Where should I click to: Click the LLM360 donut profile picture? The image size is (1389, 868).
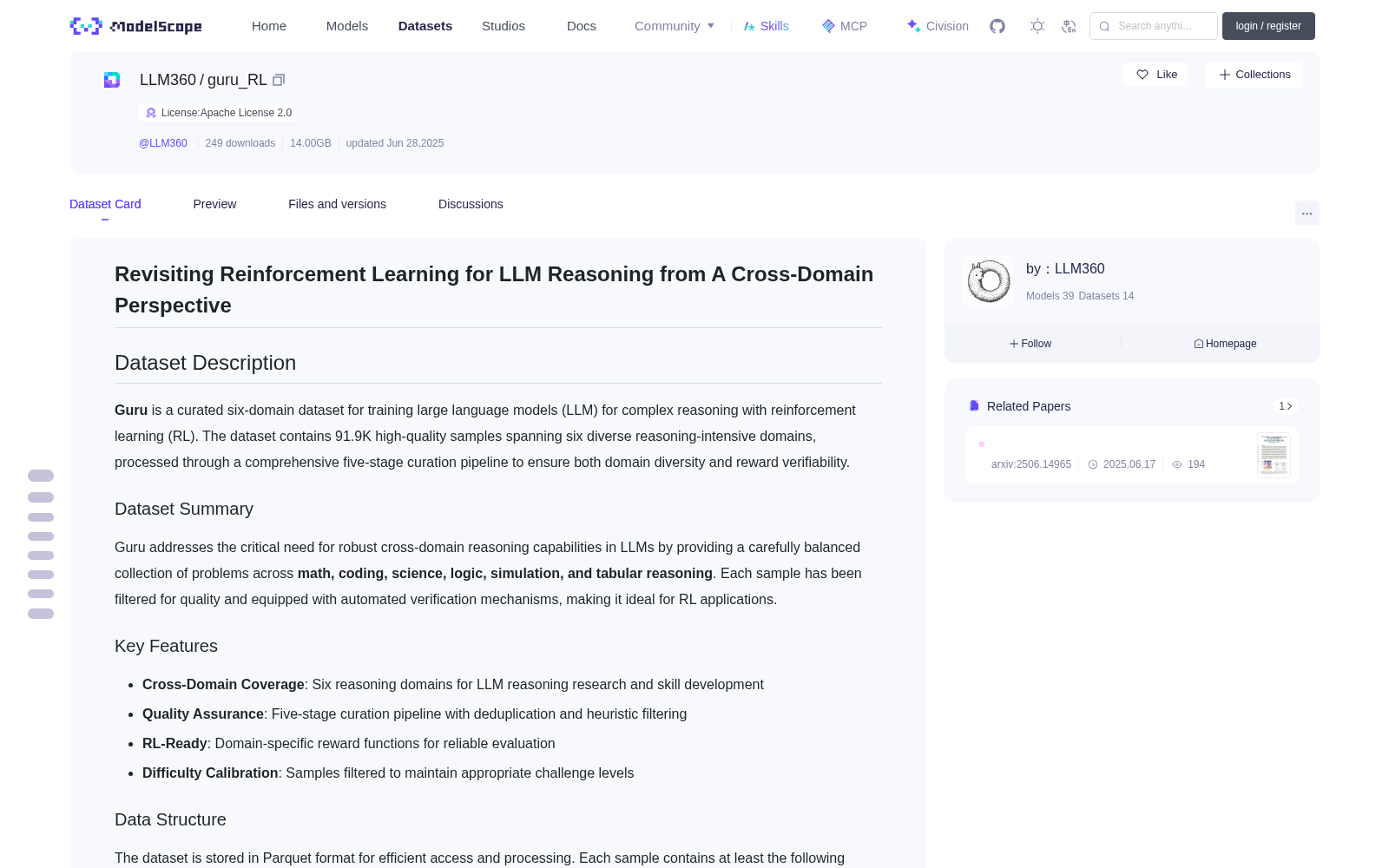(x=988, y=281)
